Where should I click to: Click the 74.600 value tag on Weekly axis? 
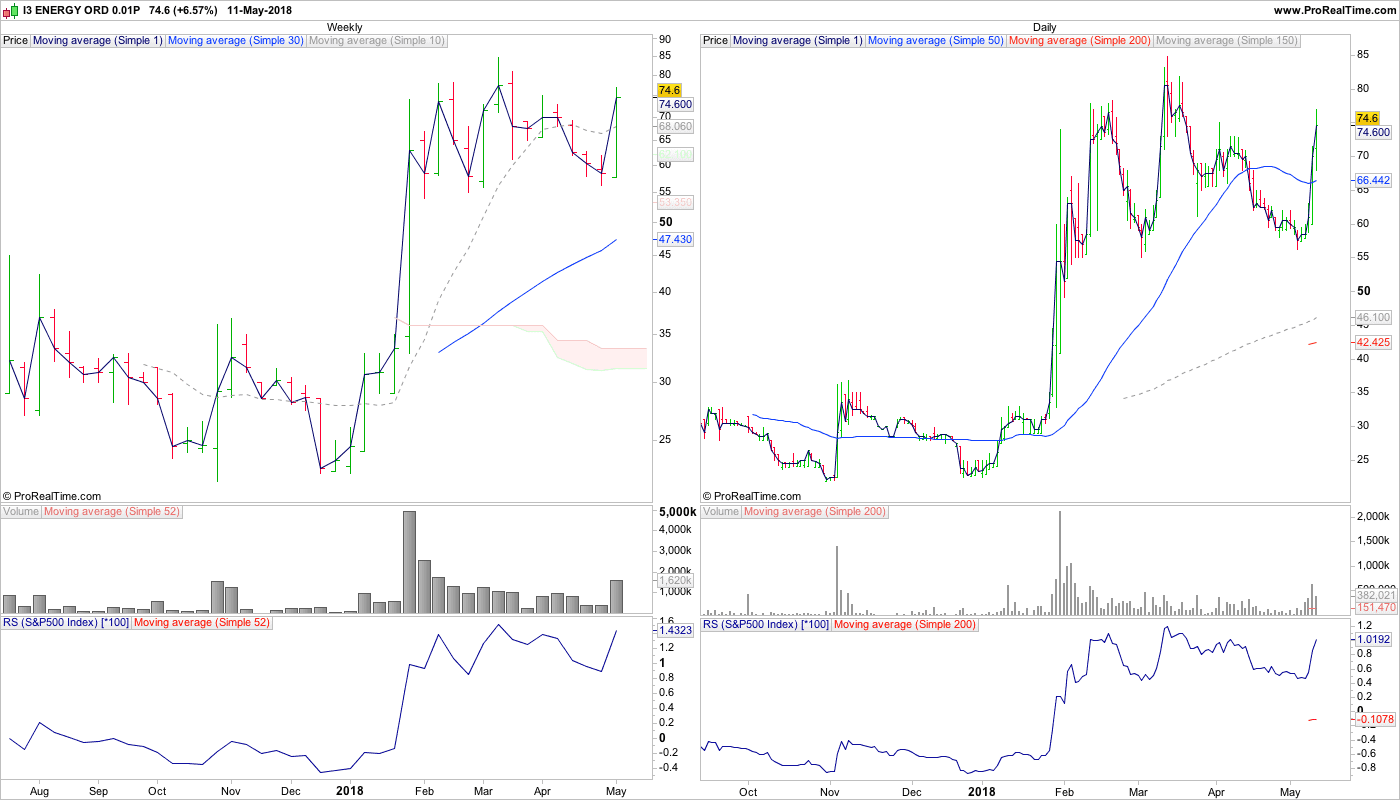point(675,104)
